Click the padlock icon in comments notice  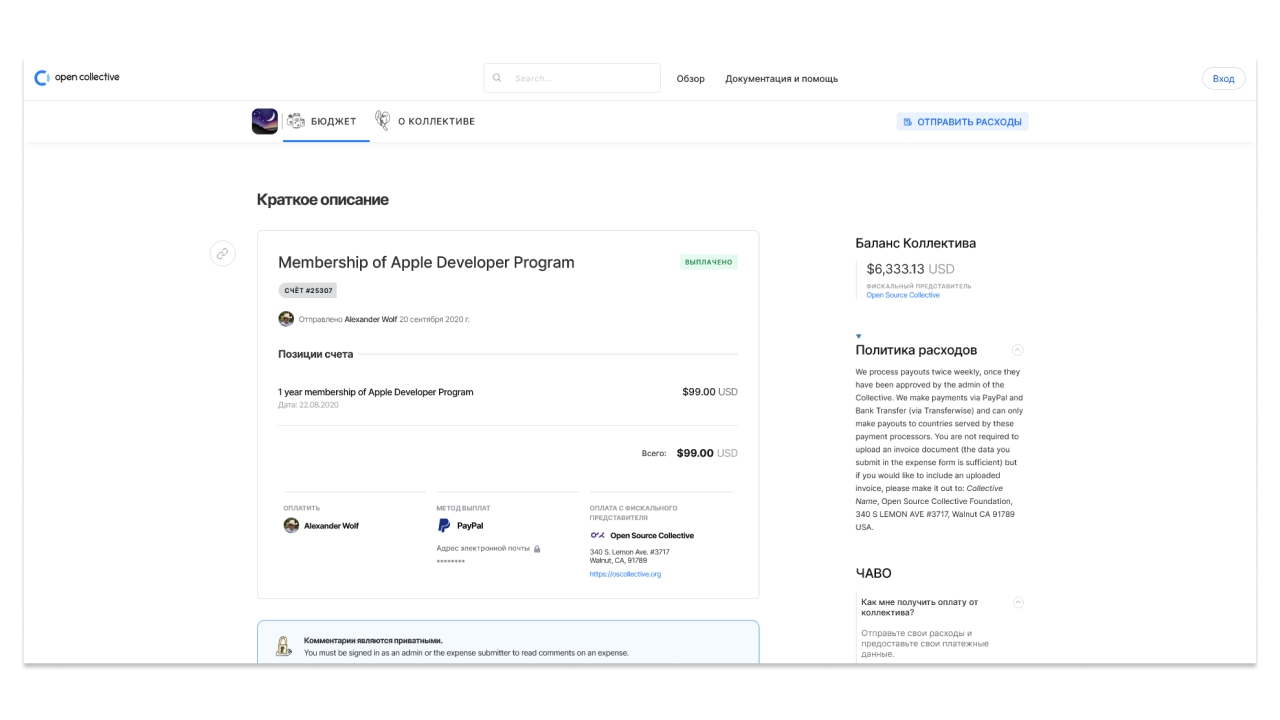point(283,646)
